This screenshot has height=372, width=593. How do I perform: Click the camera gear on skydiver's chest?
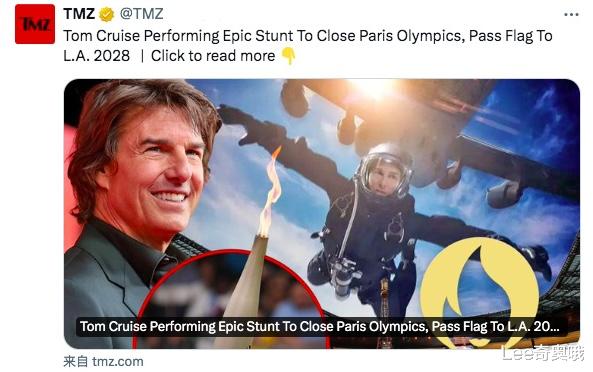pyautogui.click(x=342, y=272)
